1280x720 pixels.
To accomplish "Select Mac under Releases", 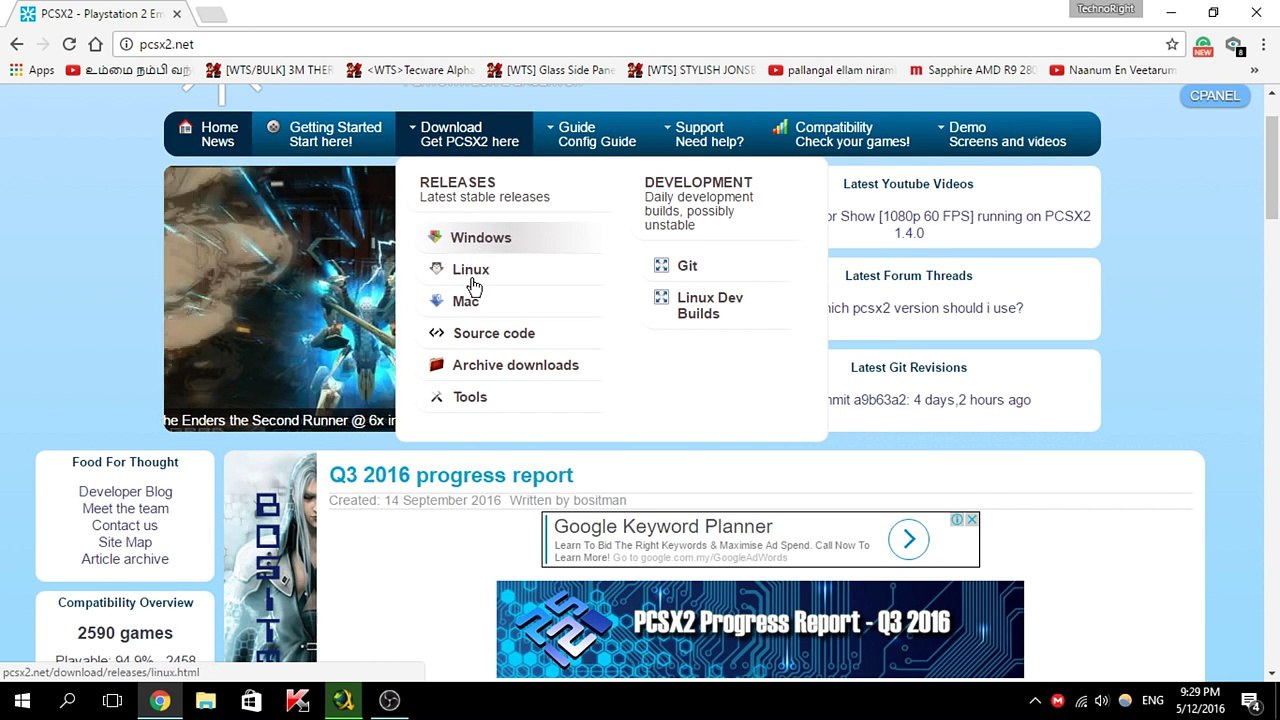I will 465,301.
